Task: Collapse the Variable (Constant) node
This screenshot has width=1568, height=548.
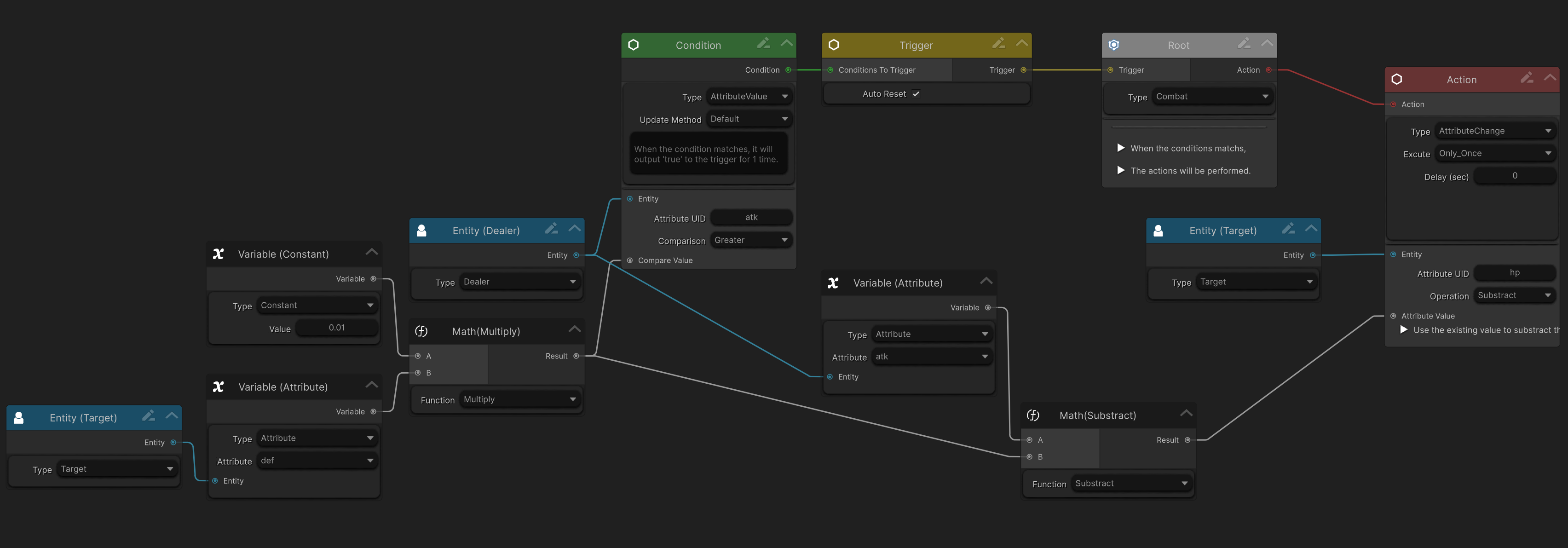Action: (371, 252)
